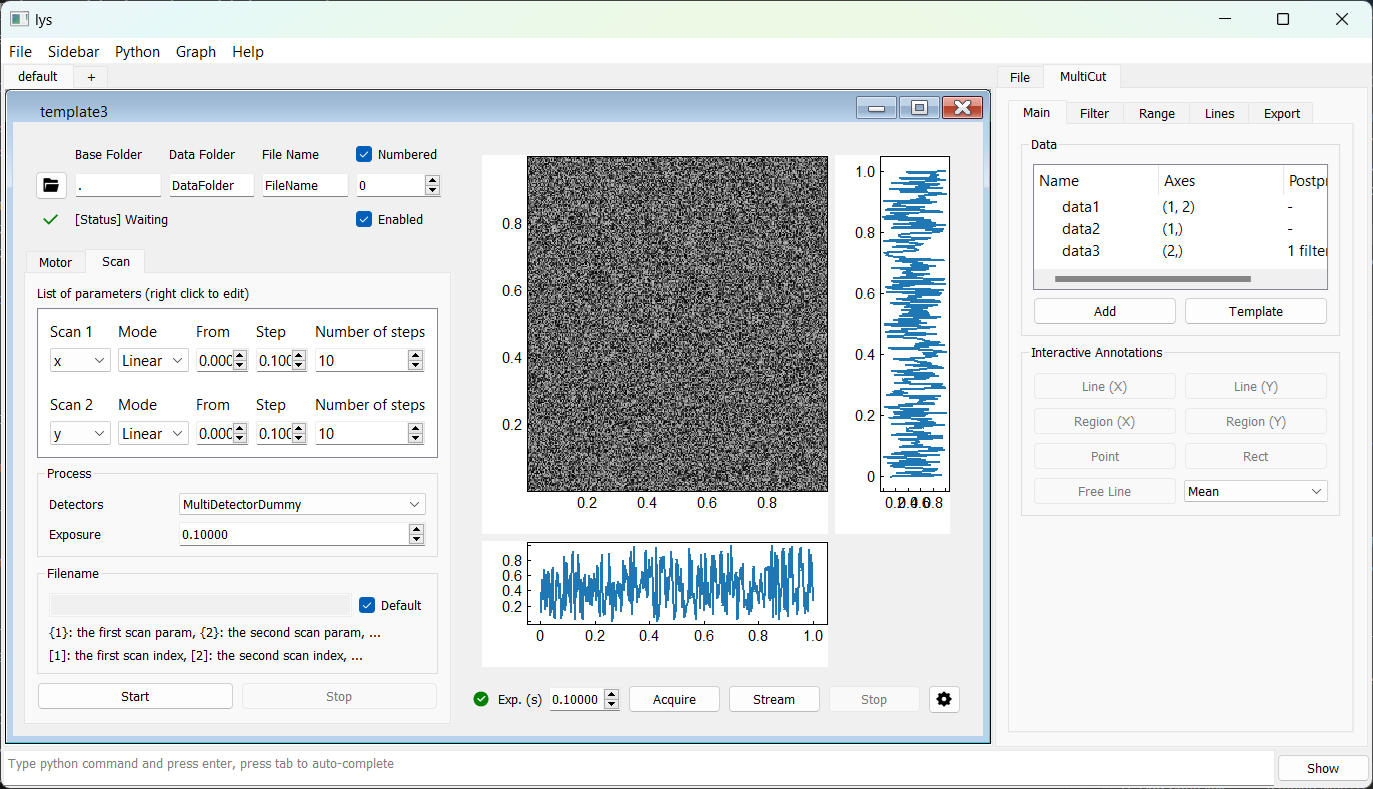
Task: Maximize the template3 subwindow
Action: tap(919, 108)
